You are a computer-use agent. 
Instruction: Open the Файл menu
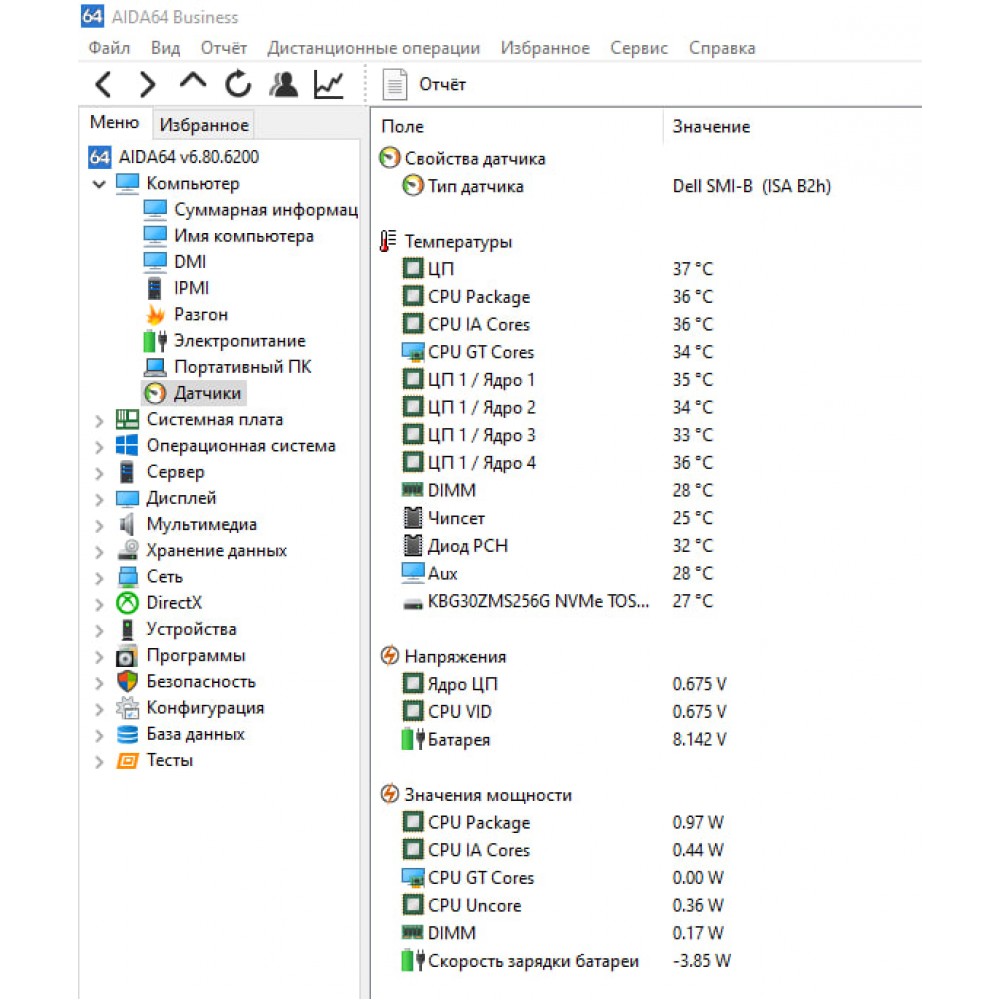pos(109,48)
